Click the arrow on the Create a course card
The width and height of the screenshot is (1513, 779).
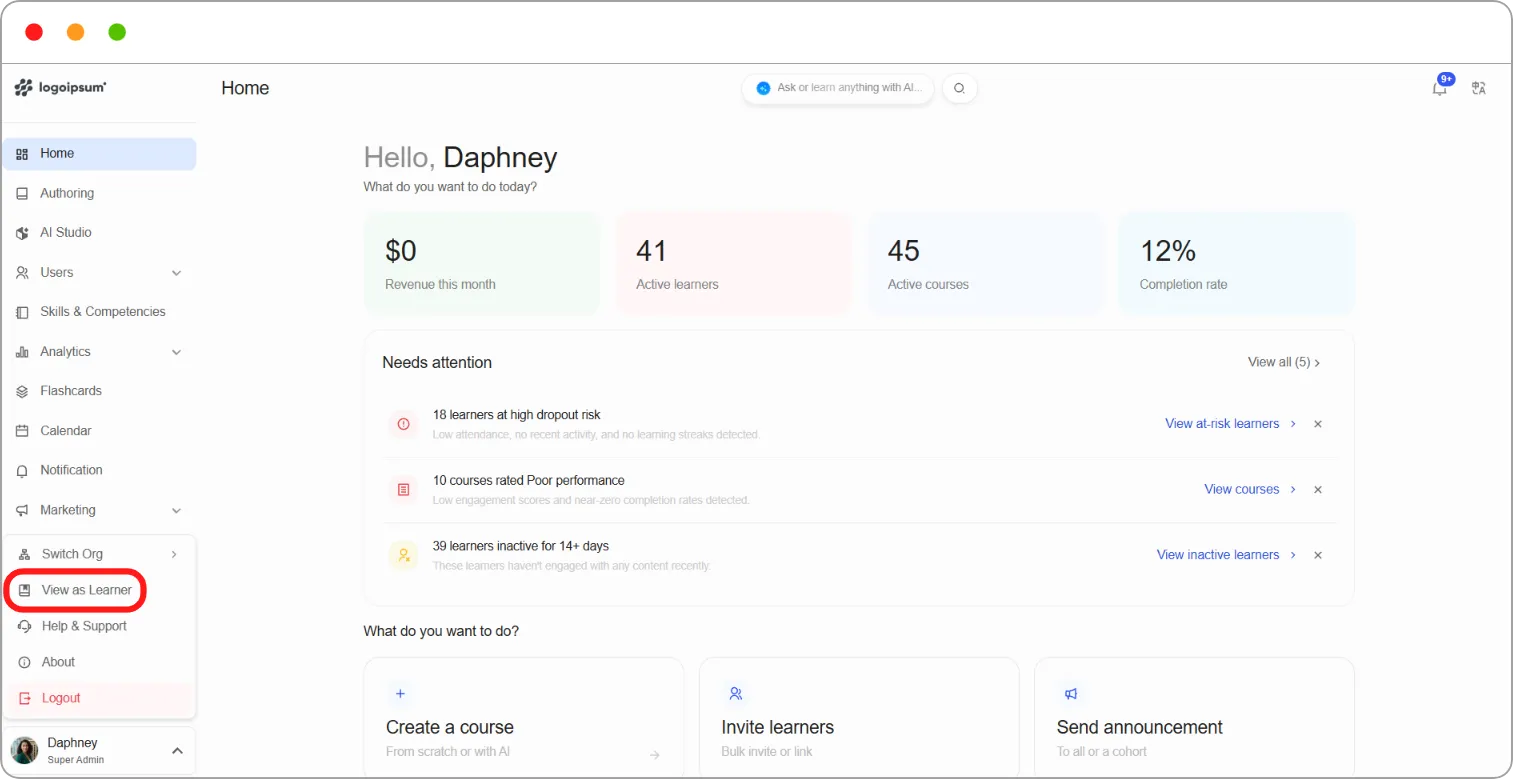[655, 755]
